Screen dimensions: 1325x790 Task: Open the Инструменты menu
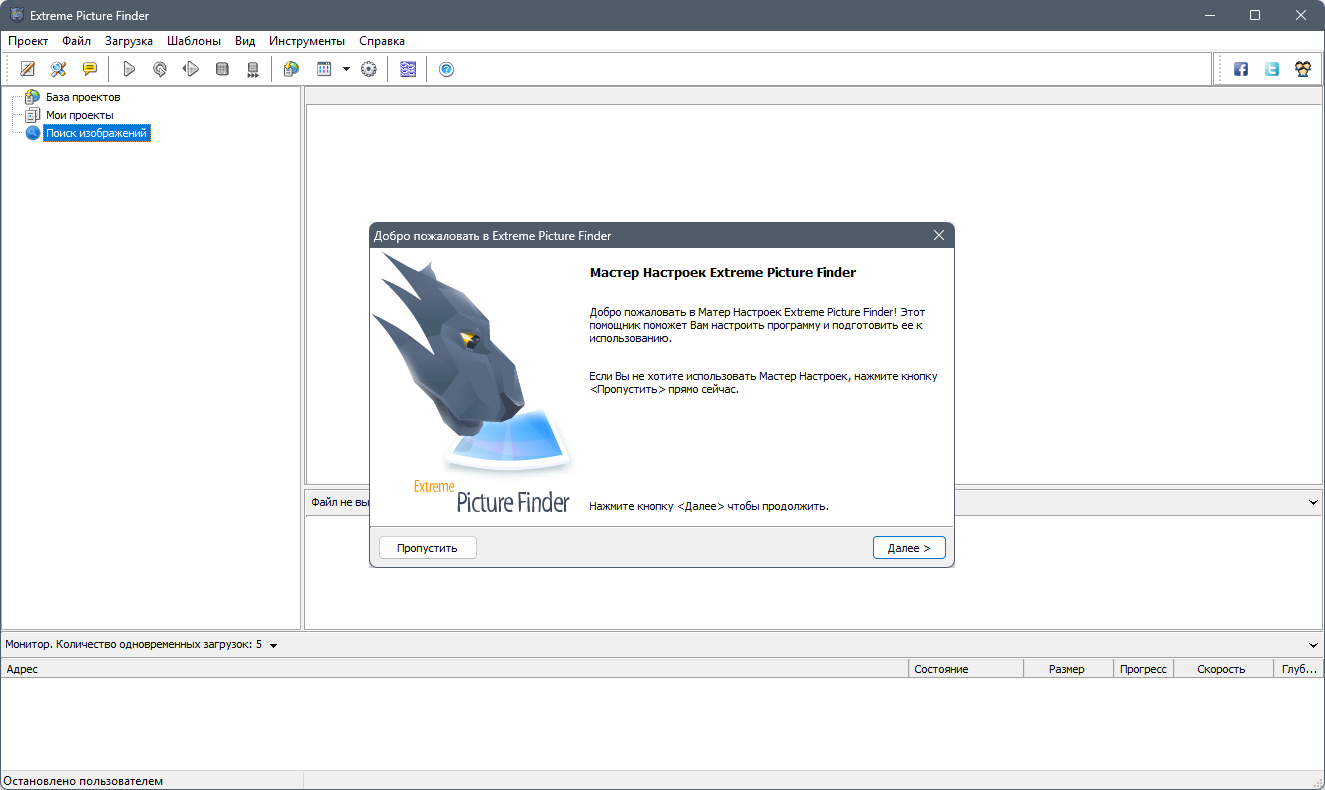click(x=306, y=41)
